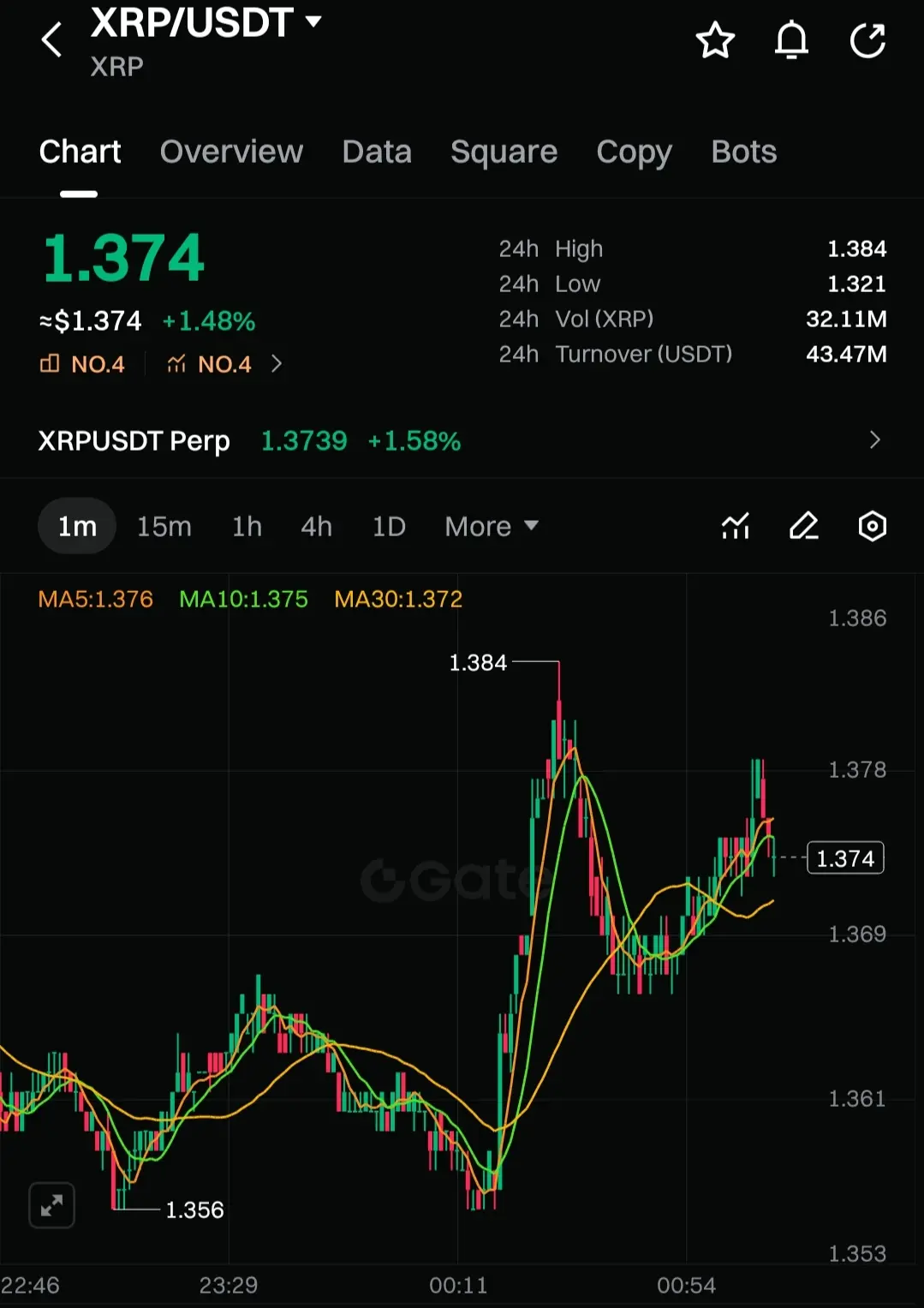This screenshot has height=1308, width=924.
Task: Open chart indicators icon
Action: (736, 526)
